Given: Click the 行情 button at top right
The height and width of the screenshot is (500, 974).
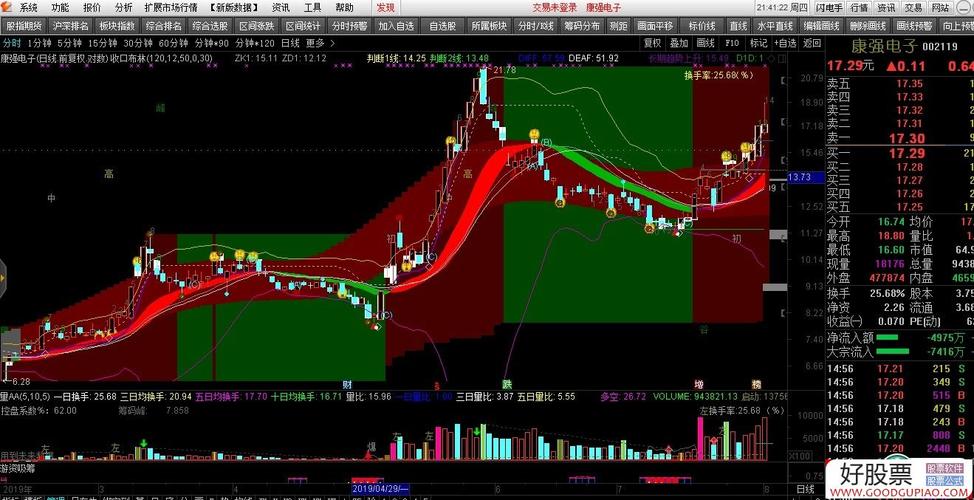Looking at the screenshot, I should (x=859, y=8).
